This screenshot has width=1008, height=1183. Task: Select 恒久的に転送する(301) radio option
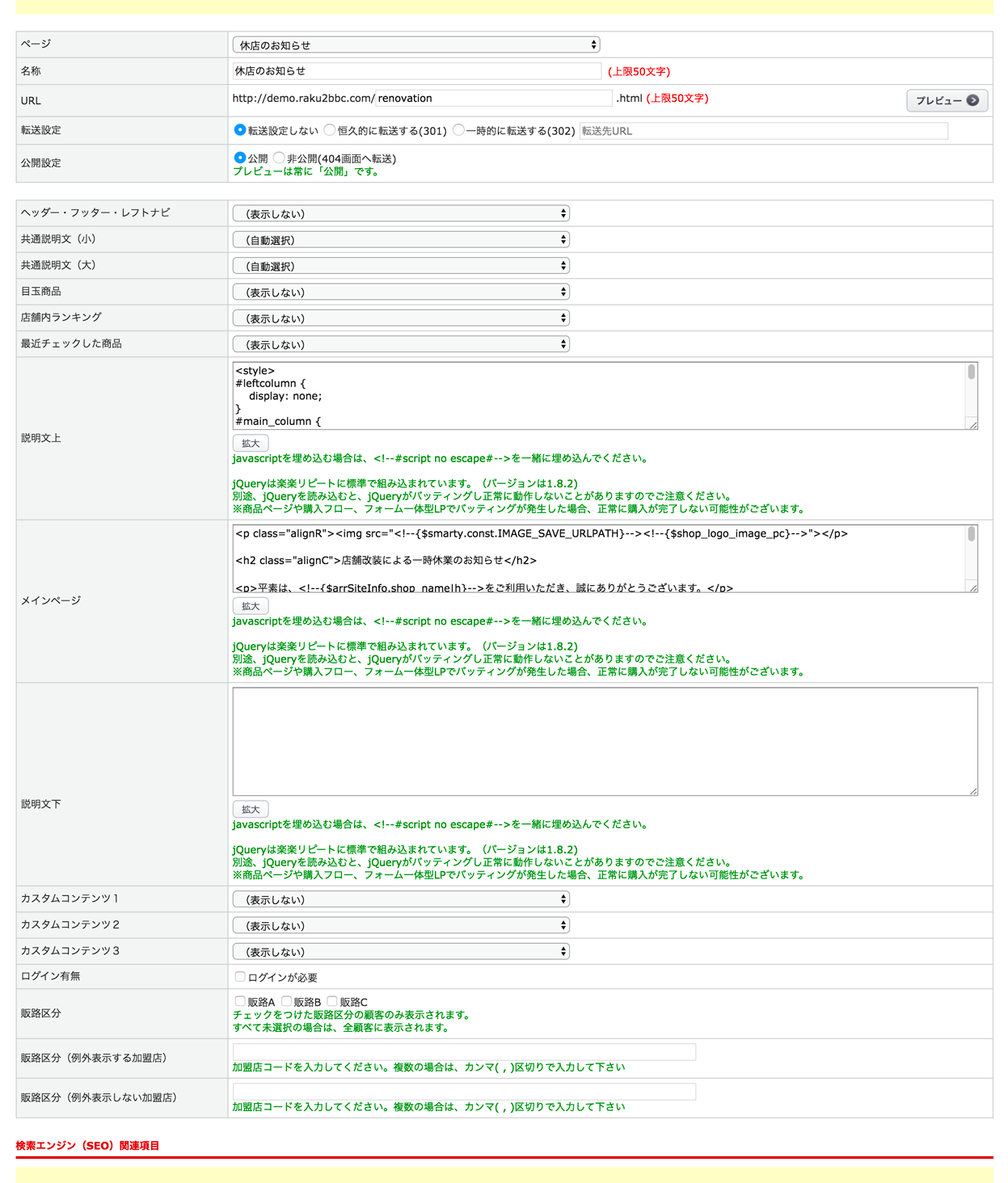click(330, 130)
